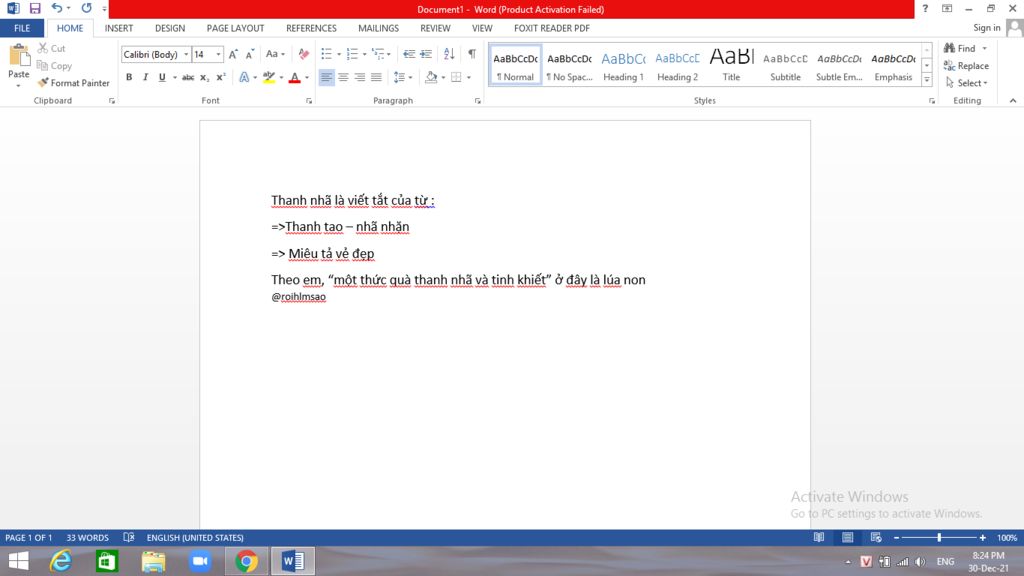Sort the selected paragraphs
The width and height of the screenshot is (1024, 576).
click(x=449, y=54)
